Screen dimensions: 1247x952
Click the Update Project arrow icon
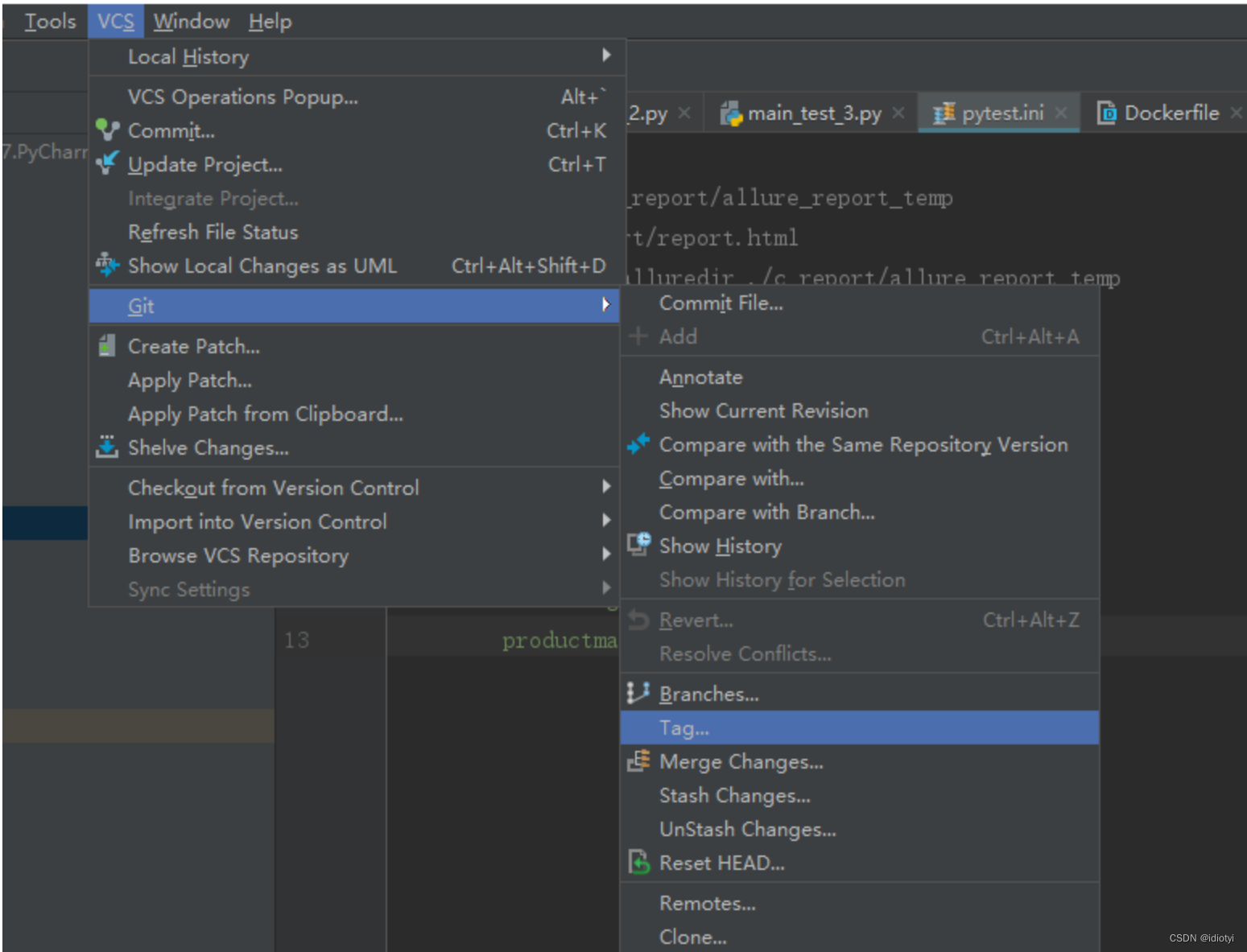(x=107, y=163)
